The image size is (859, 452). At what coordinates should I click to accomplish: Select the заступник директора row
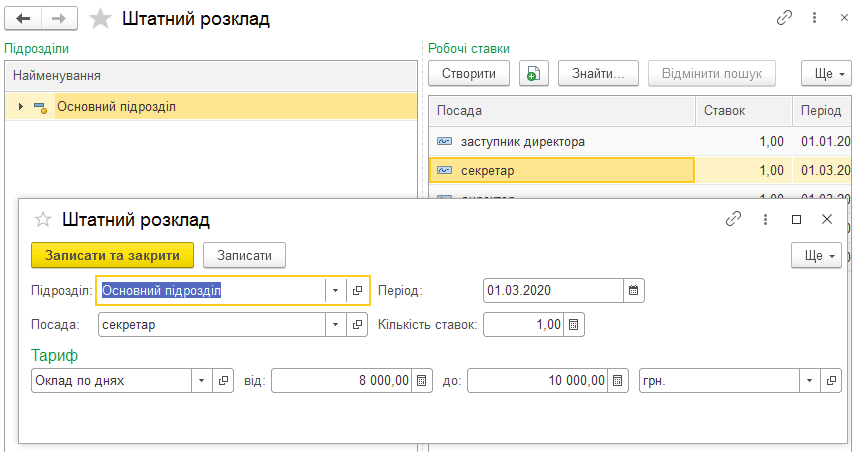[x=640, y=141]
